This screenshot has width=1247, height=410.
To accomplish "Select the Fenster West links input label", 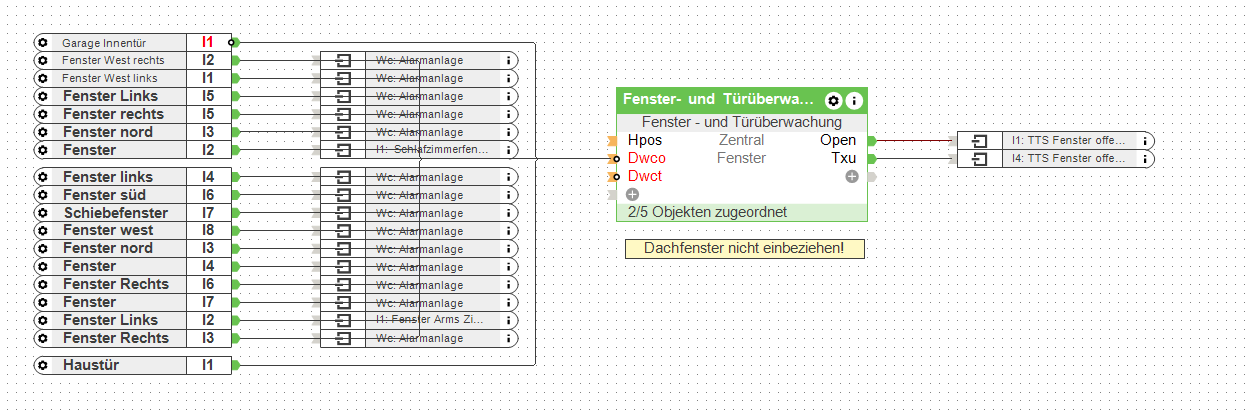I will click(109, 78).
